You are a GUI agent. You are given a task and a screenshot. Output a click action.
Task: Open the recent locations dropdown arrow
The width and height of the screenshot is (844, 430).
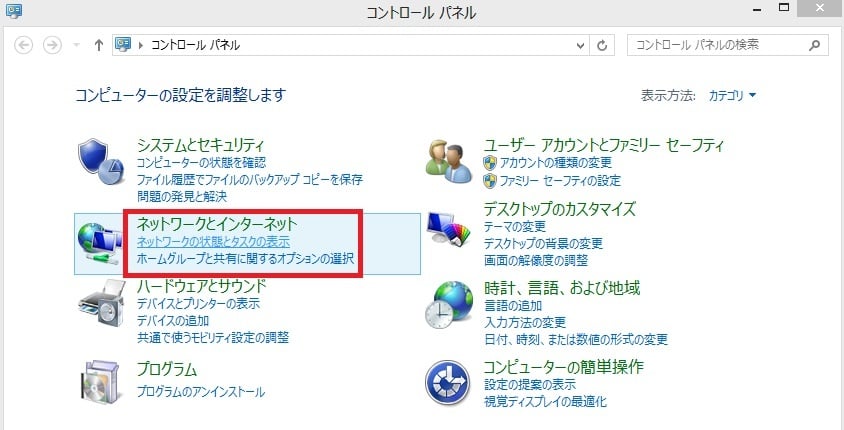coord(76,45)
